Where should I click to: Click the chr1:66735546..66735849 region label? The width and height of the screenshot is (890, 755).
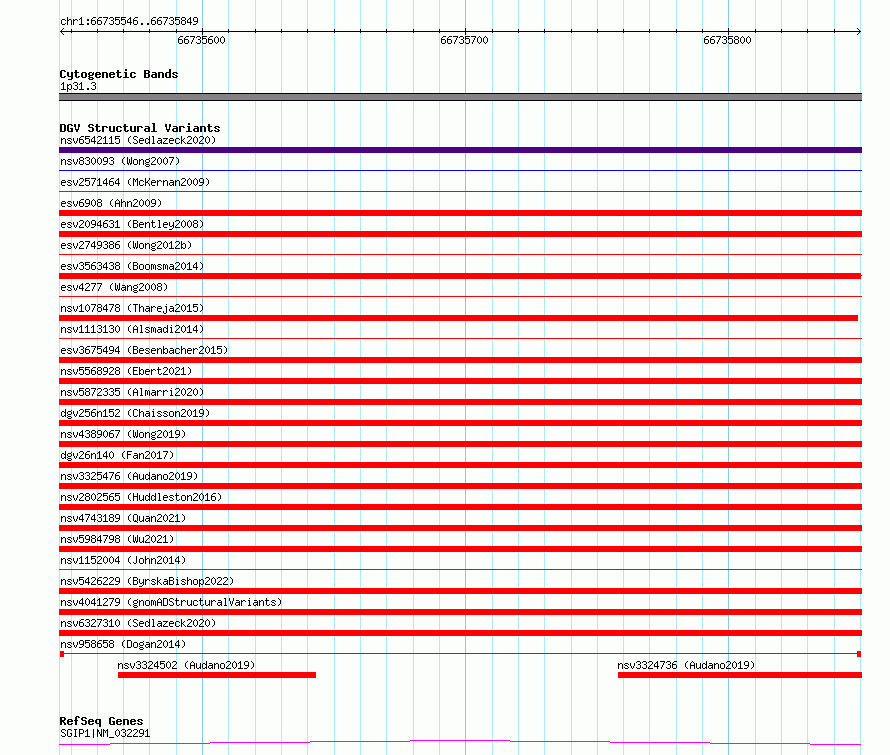(x=129, y=22)
